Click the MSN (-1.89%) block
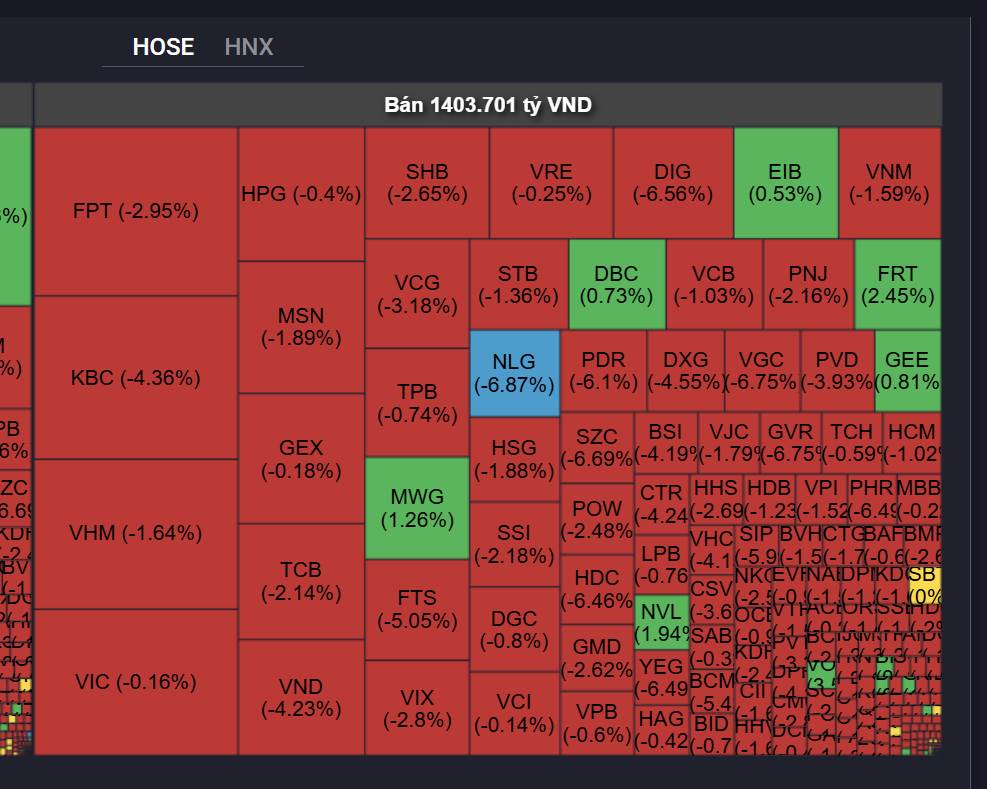 coord(301,327)
